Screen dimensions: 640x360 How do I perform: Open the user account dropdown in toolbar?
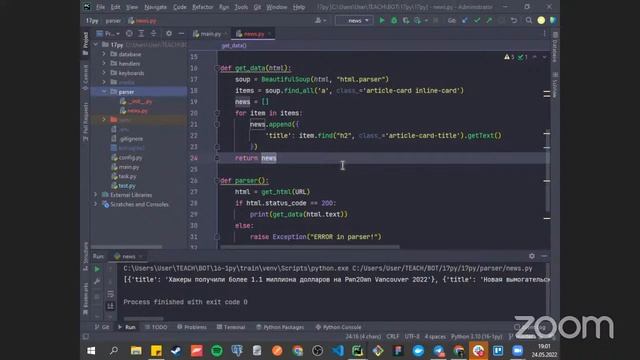320,20
